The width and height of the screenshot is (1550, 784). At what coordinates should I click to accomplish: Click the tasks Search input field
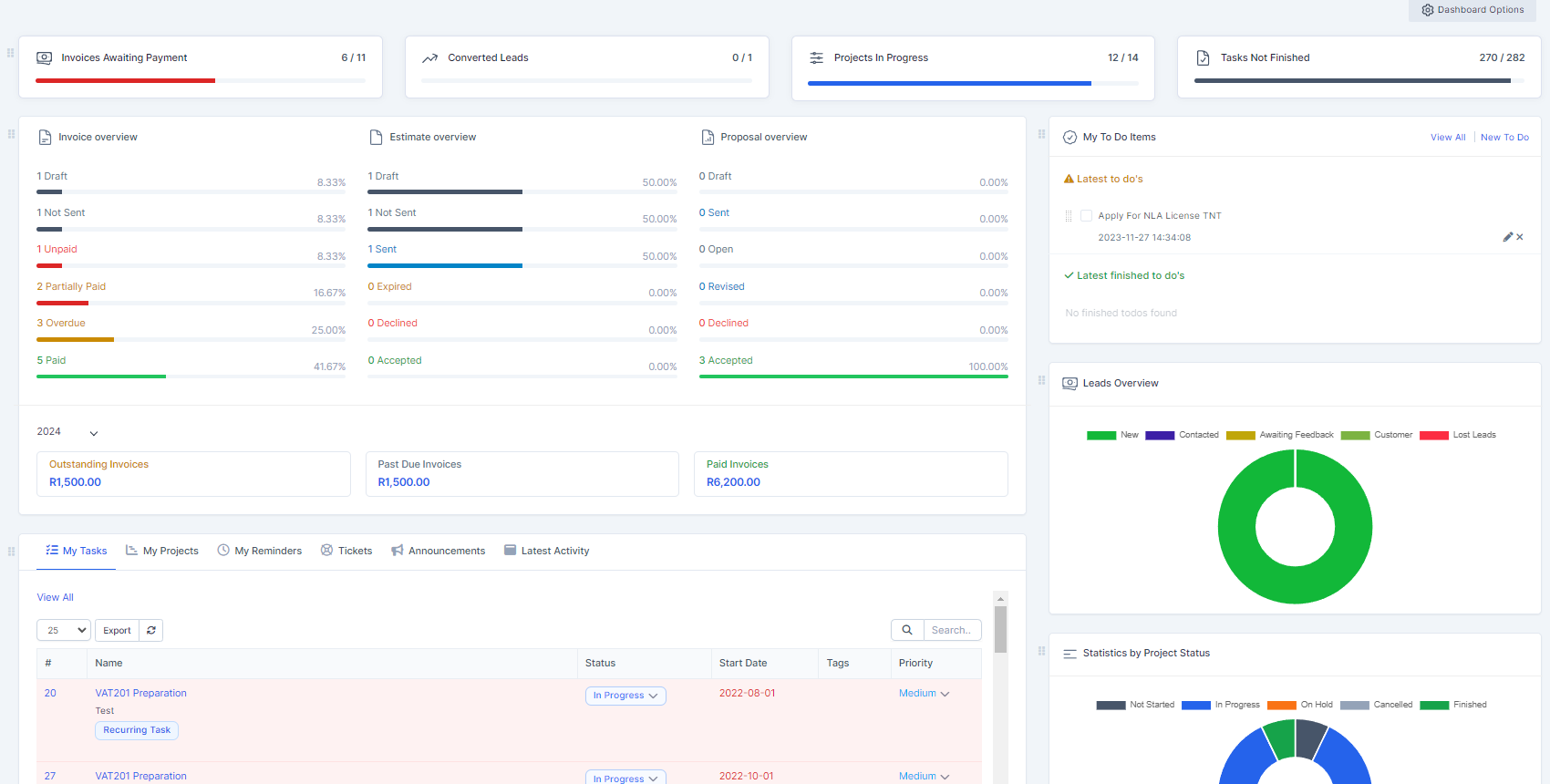[952, 630]
